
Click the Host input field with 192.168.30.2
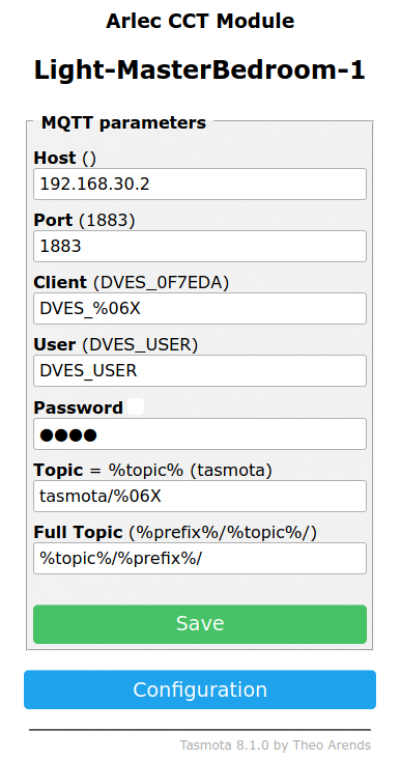pyautogui.click(x=200, y=184)
